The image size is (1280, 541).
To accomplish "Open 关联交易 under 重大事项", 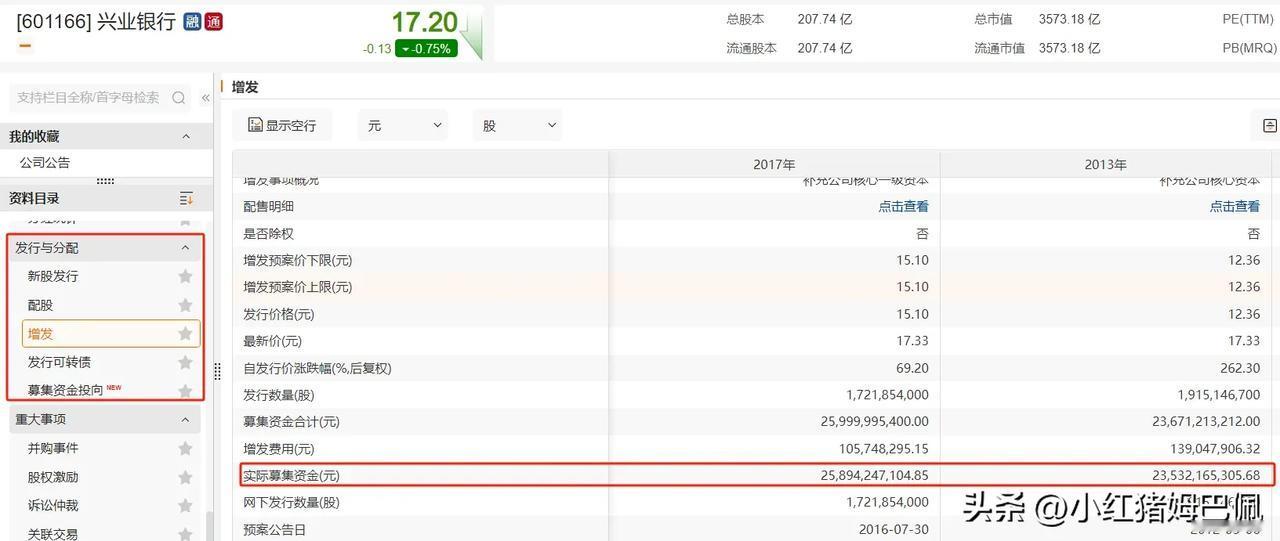I will coord(53,533).
